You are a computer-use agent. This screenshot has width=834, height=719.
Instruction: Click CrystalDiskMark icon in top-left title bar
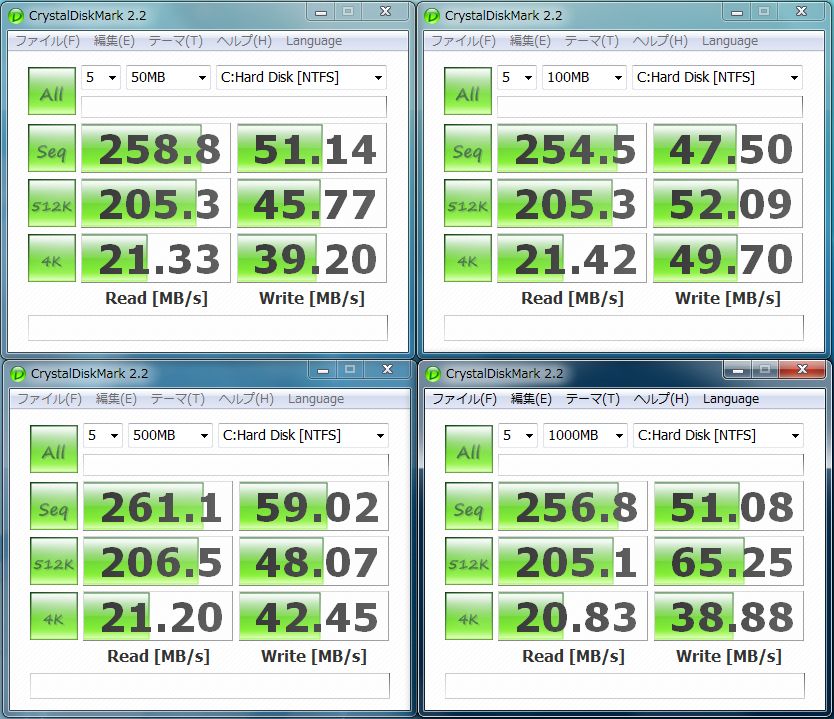(x=16, y=16)
